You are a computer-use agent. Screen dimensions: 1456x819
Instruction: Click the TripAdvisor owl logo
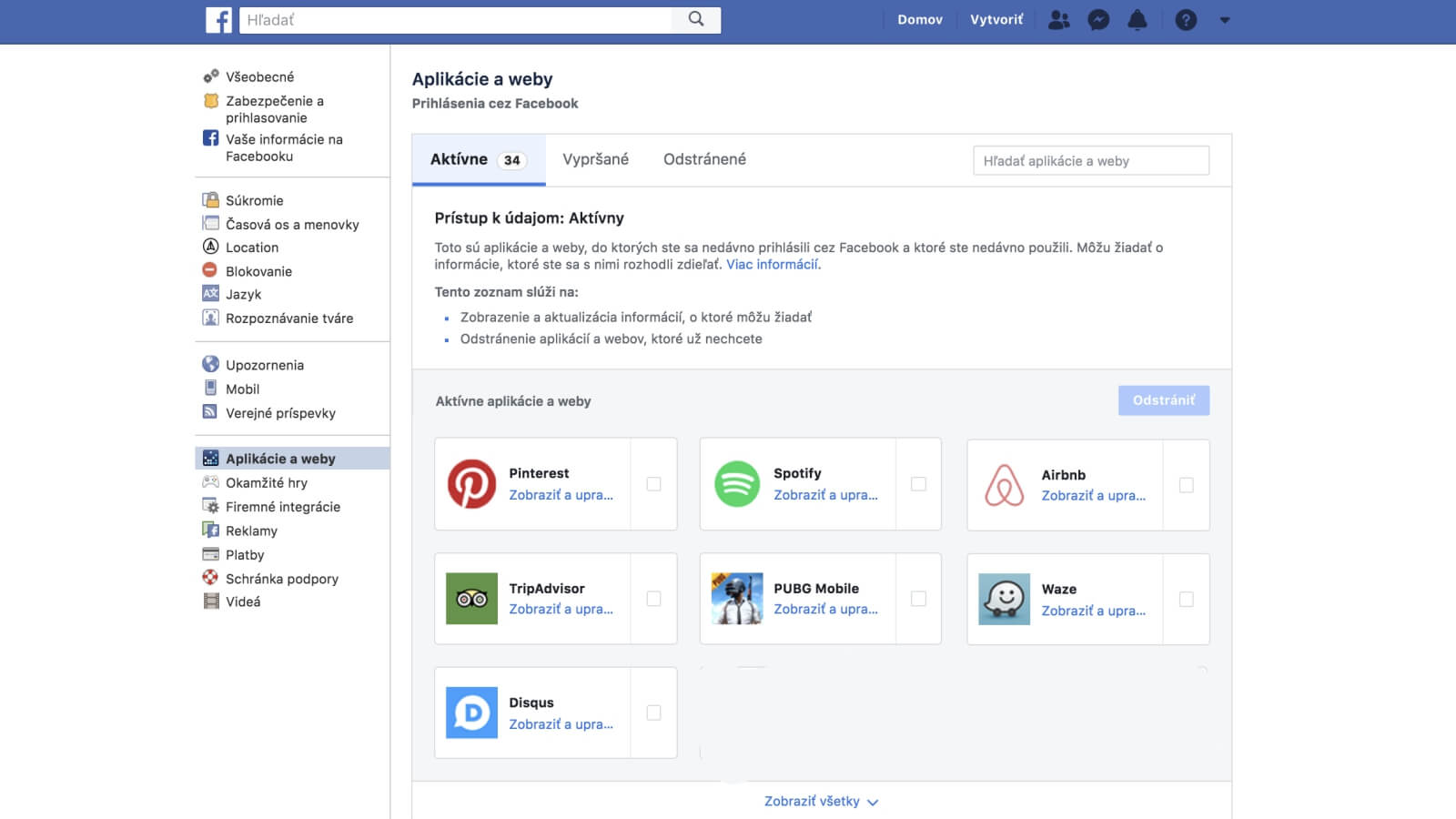(471, 598)
